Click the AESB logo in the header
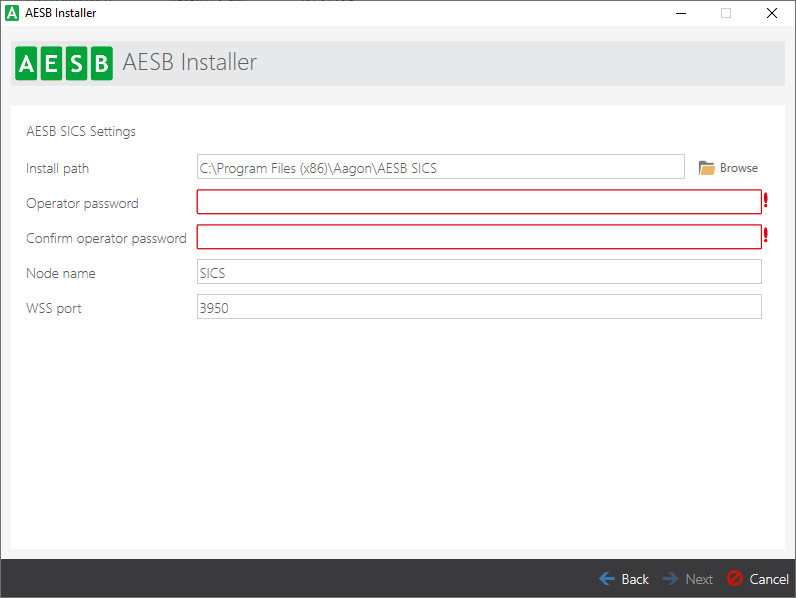The width and height of the screenshot is (796, 598). [x=64, y=63]
